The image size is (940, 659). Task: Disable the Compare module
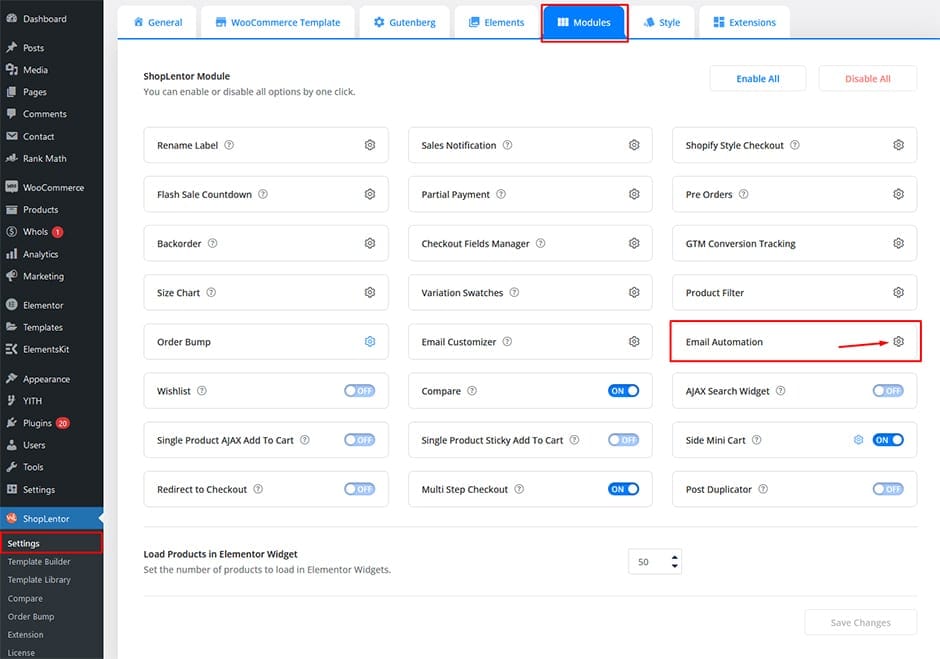[x=623, y=390]
